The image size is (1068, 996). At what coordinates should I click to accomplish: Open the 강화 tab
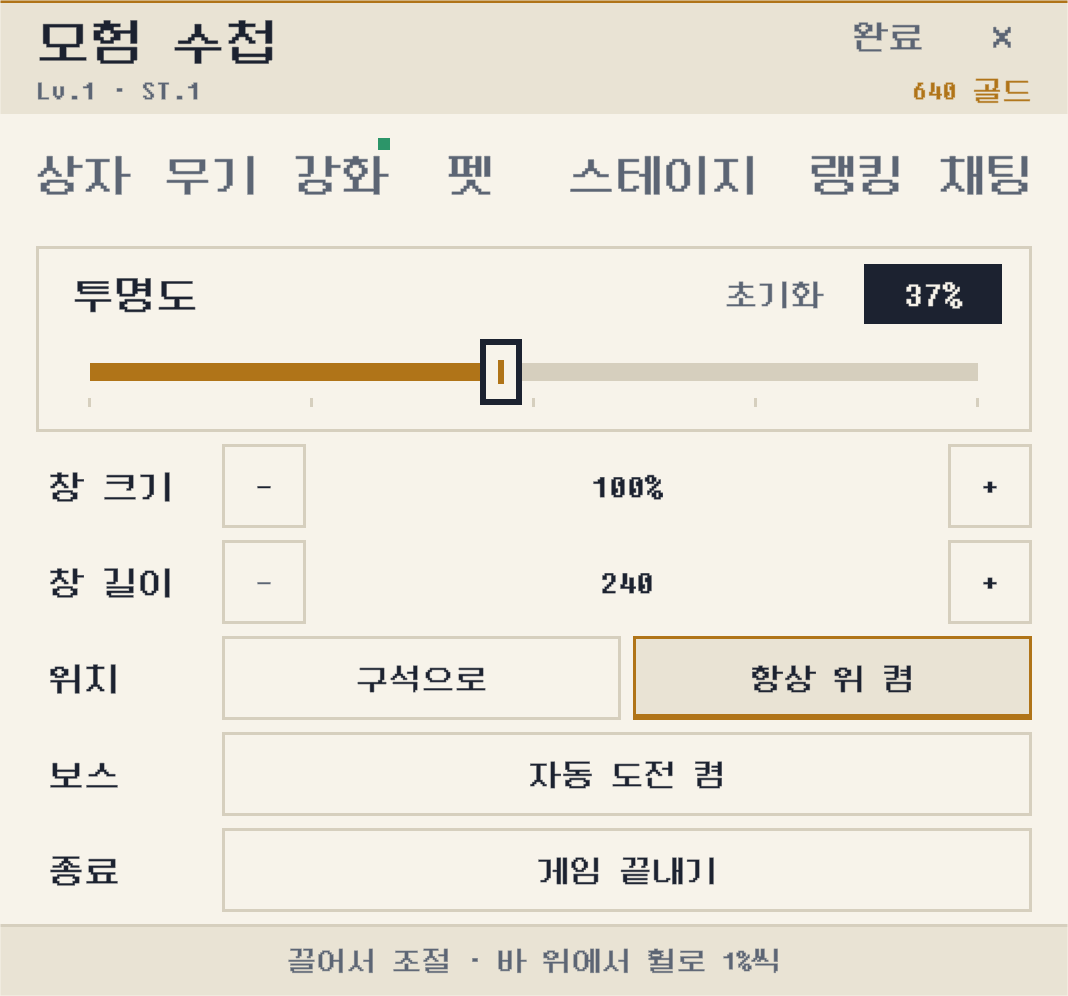(x=341, y=175)
